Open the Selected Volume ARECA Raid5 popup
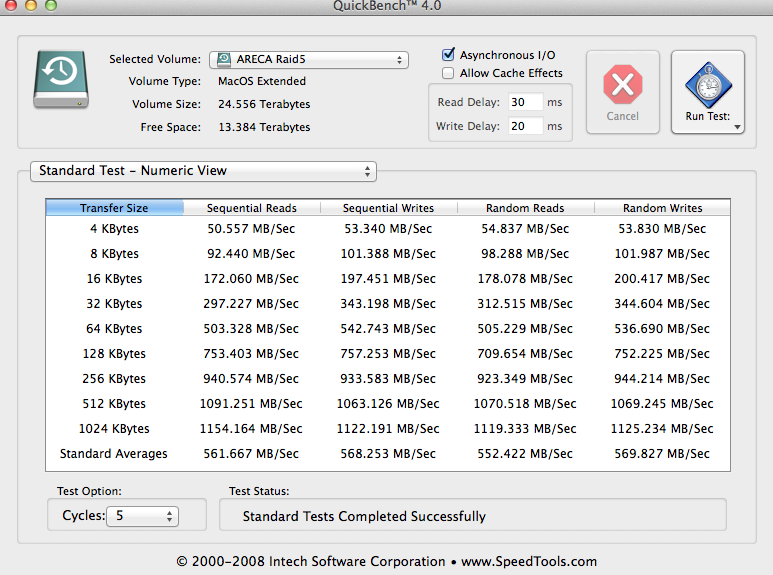This screenshot has height=575, width=773. tap(309, 60)
